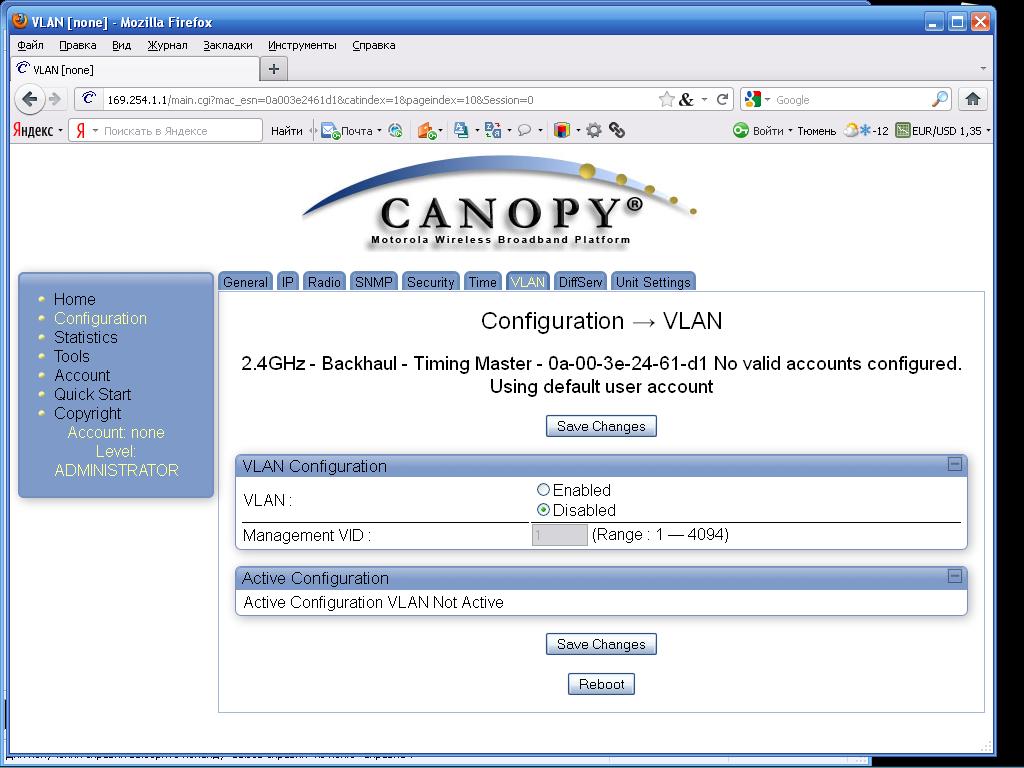Open the Tools link in the sidebar
The height and width of the screenshot is (768, 1024).
coord(72,356)
